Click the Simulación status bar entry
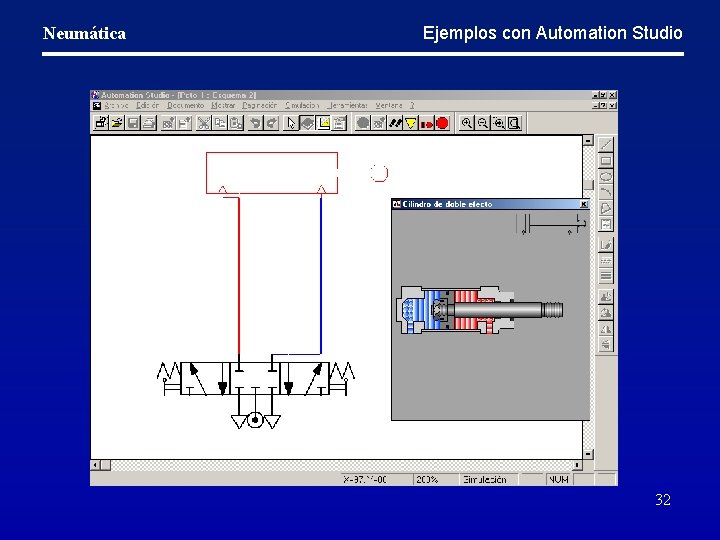Viewport: 720px width, 540px height. pos(489,479)
